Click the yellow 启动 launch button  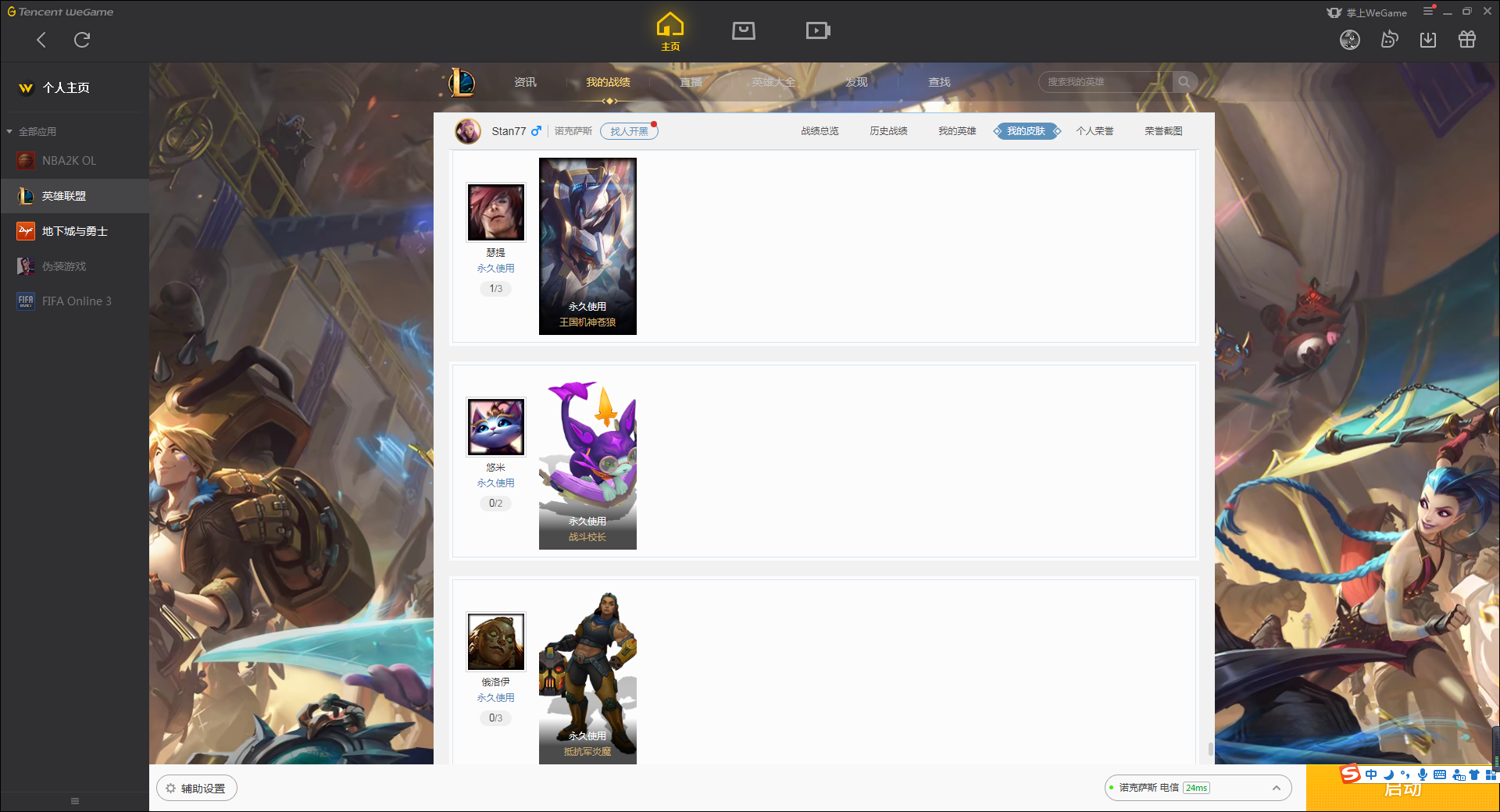pos(1402,790)
